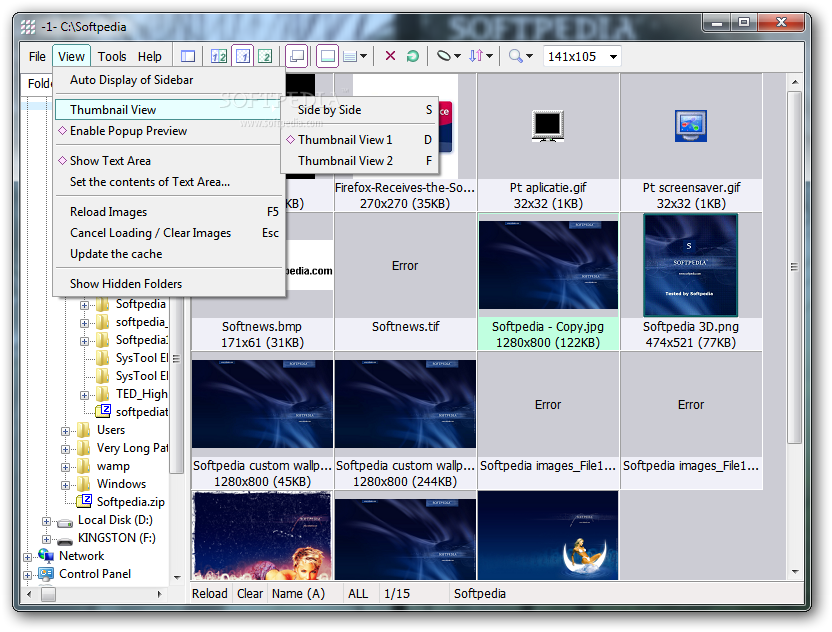Select the Pt screensaver.gif thumbnail
The image size is (832, 632).
click(691, 142)
